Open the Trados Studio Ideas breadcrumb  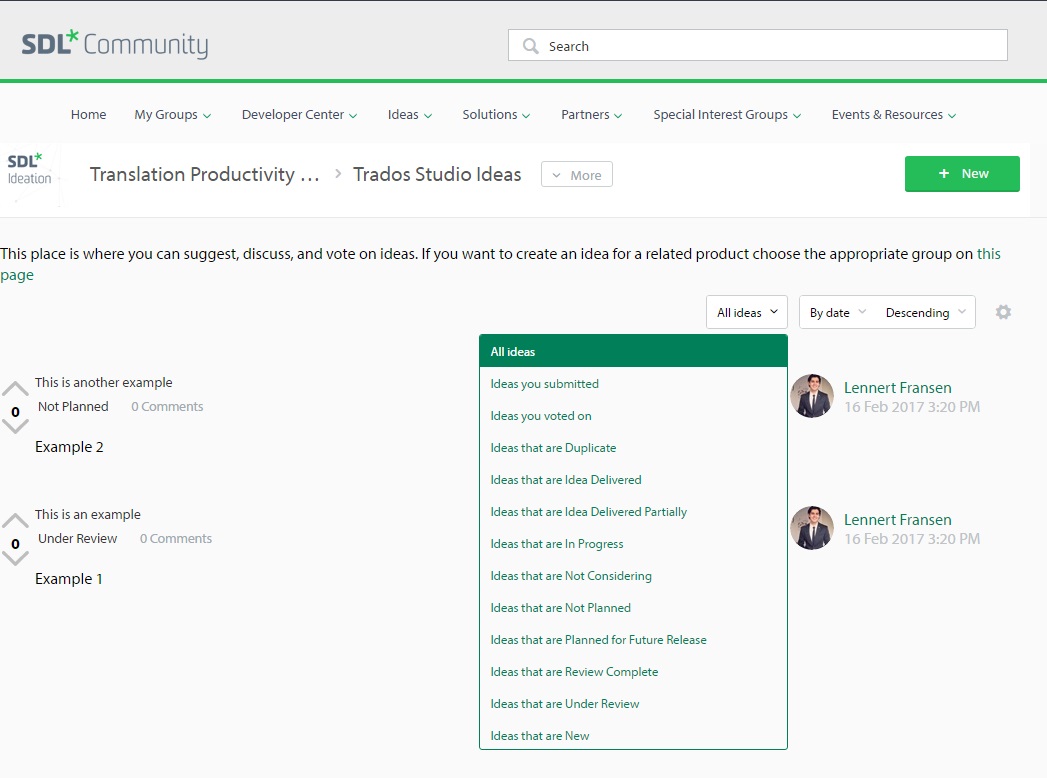coord(437,174)
